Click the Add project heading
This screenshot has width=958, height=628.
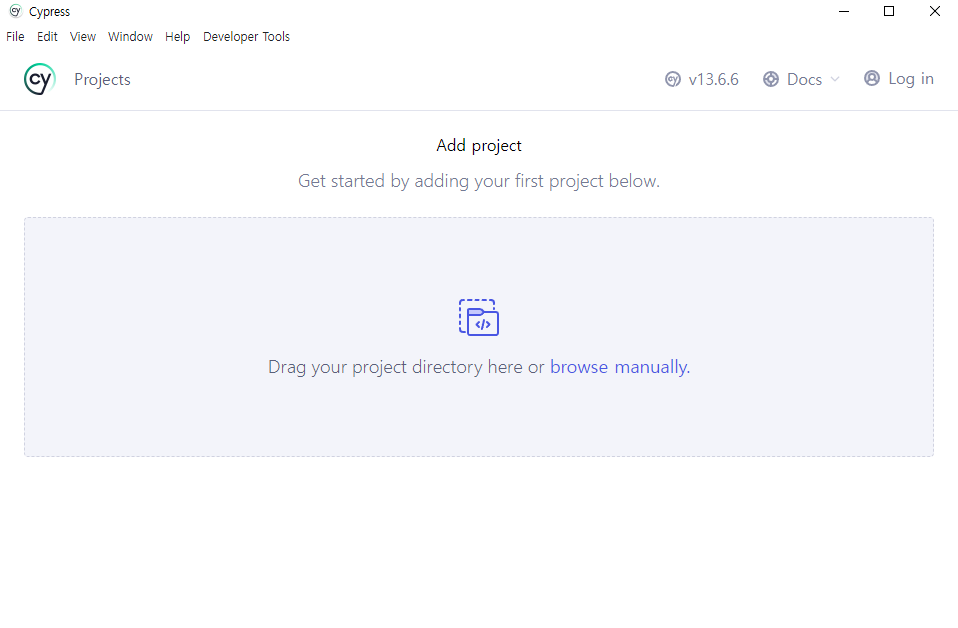(x=479, y=145)
